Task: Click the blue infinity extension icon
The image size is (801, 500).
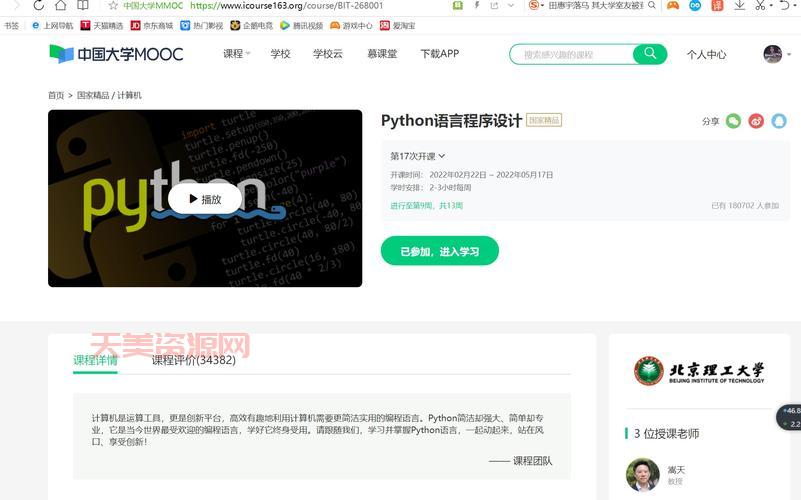Action: click(695, 6)
